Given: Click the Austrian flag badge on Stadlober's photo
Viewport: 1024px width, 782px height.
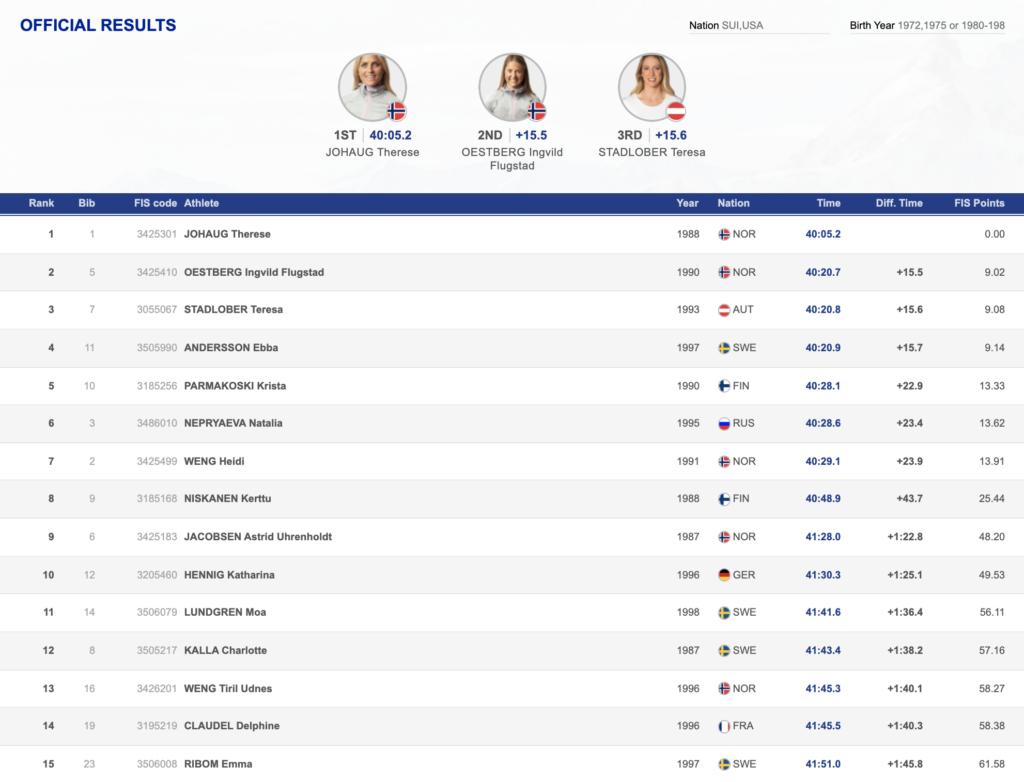Looking at the screenshot, I should pos(676,111).
